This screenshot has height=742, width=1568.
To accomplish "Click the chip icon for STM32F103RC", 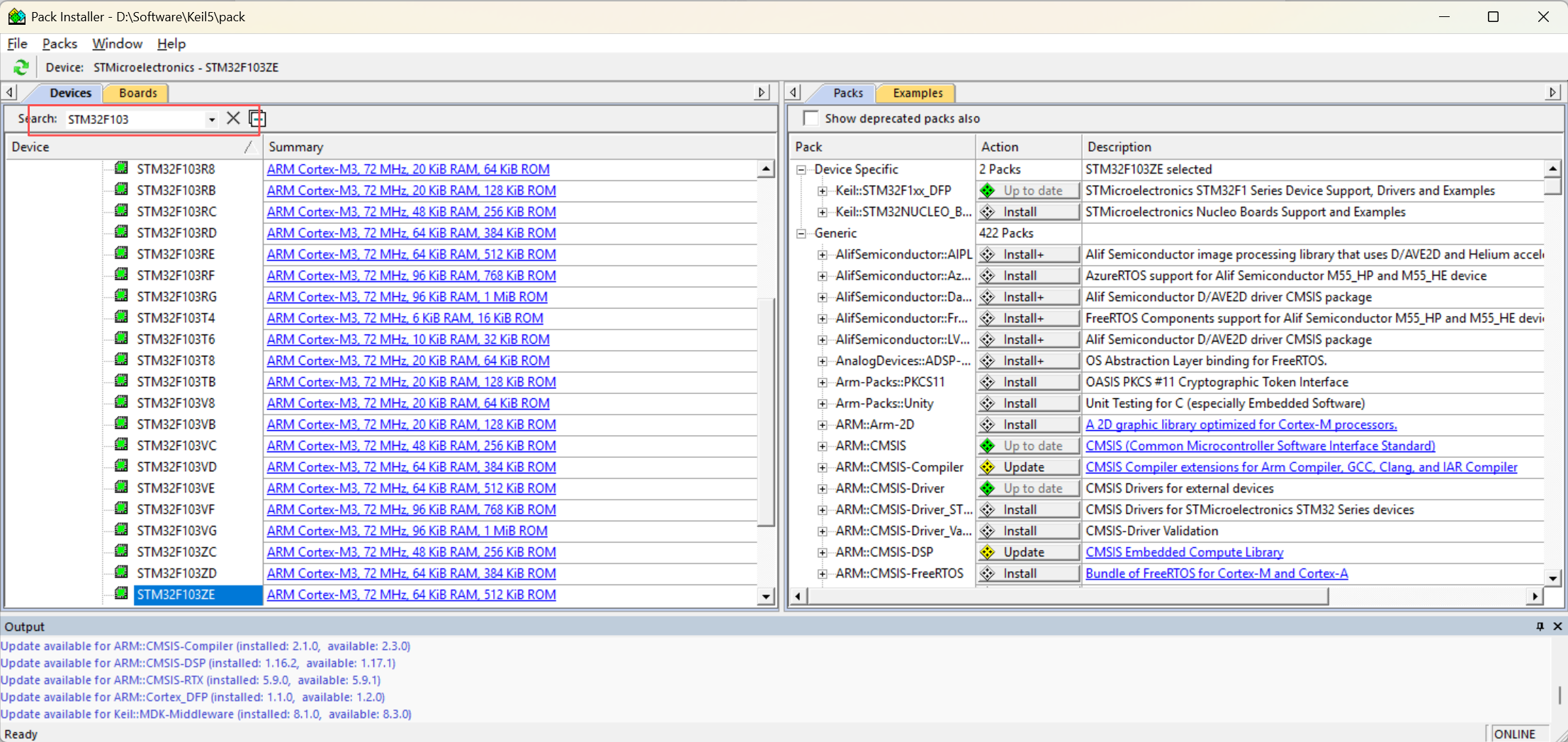I will [122, 210].
